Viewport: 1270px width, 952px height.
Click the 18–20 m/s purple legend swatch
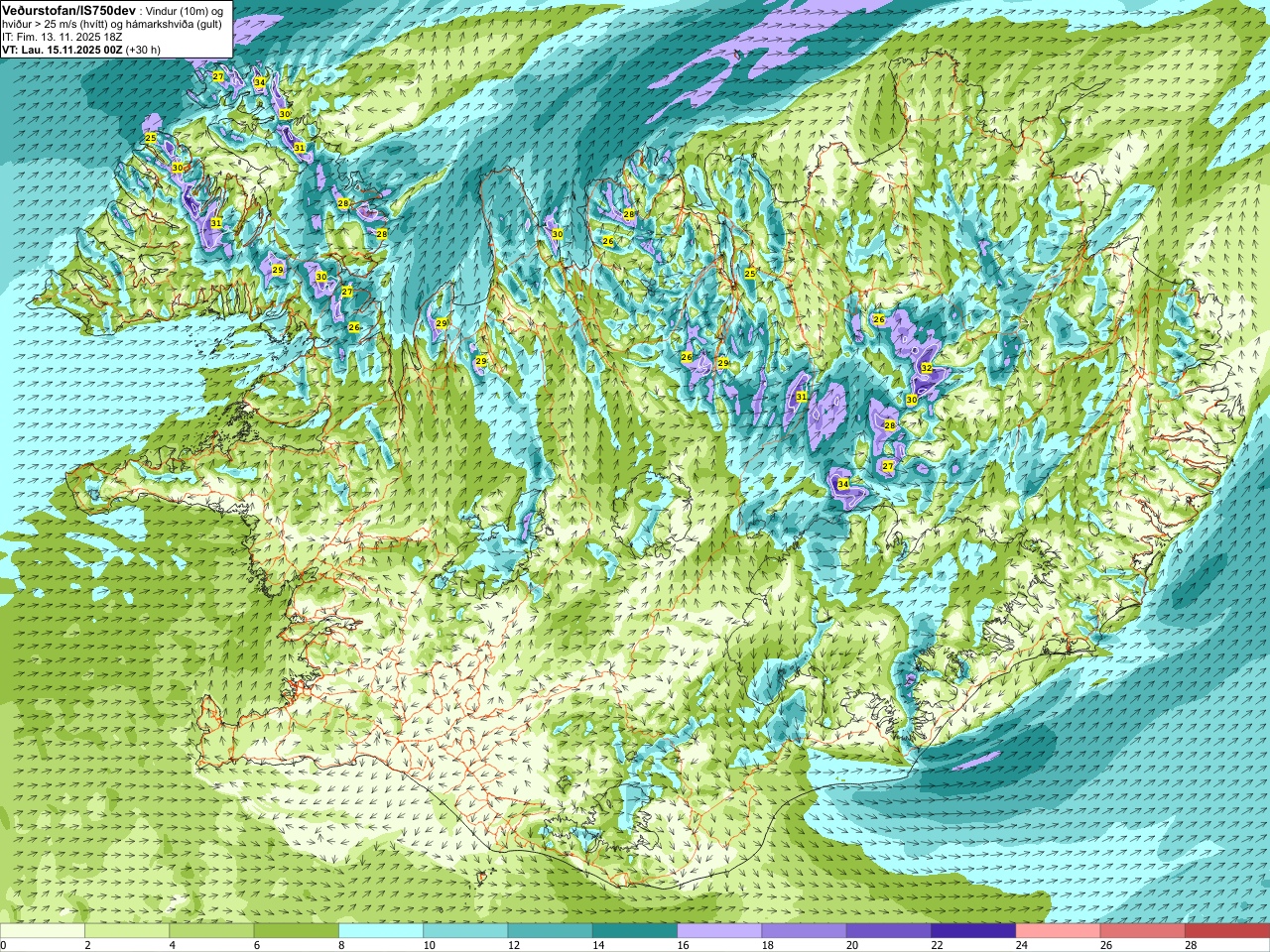pos(804,931)
